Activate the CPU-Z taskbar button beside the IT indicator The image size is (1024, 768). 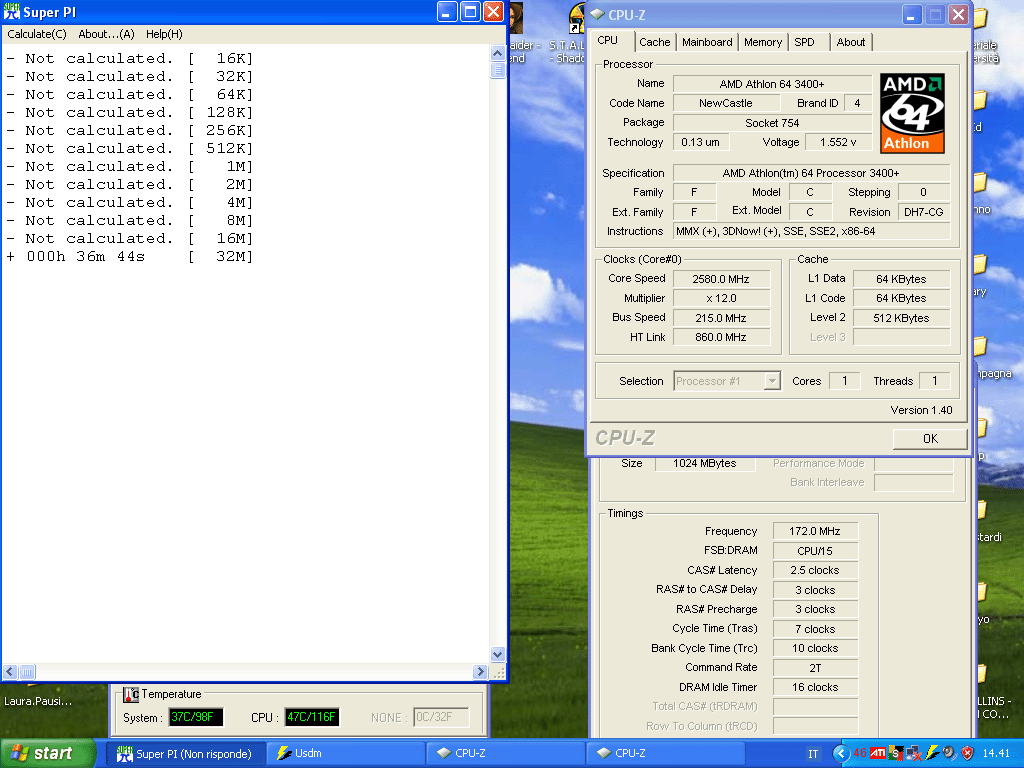[665, 754]
